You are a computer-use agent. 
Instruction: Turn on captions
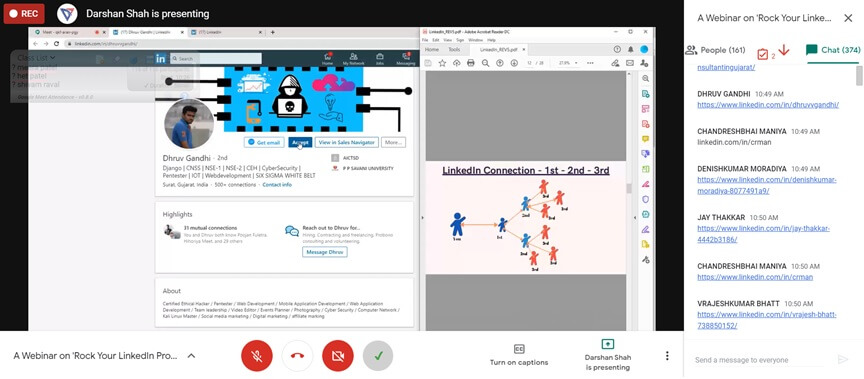[x=519, y=356]
